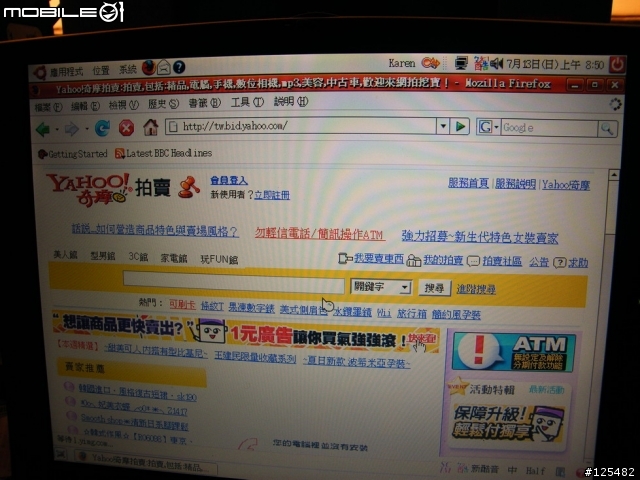
Task: Open the 應用程式 applications panel menu
Action: click(x=66, y=72)
